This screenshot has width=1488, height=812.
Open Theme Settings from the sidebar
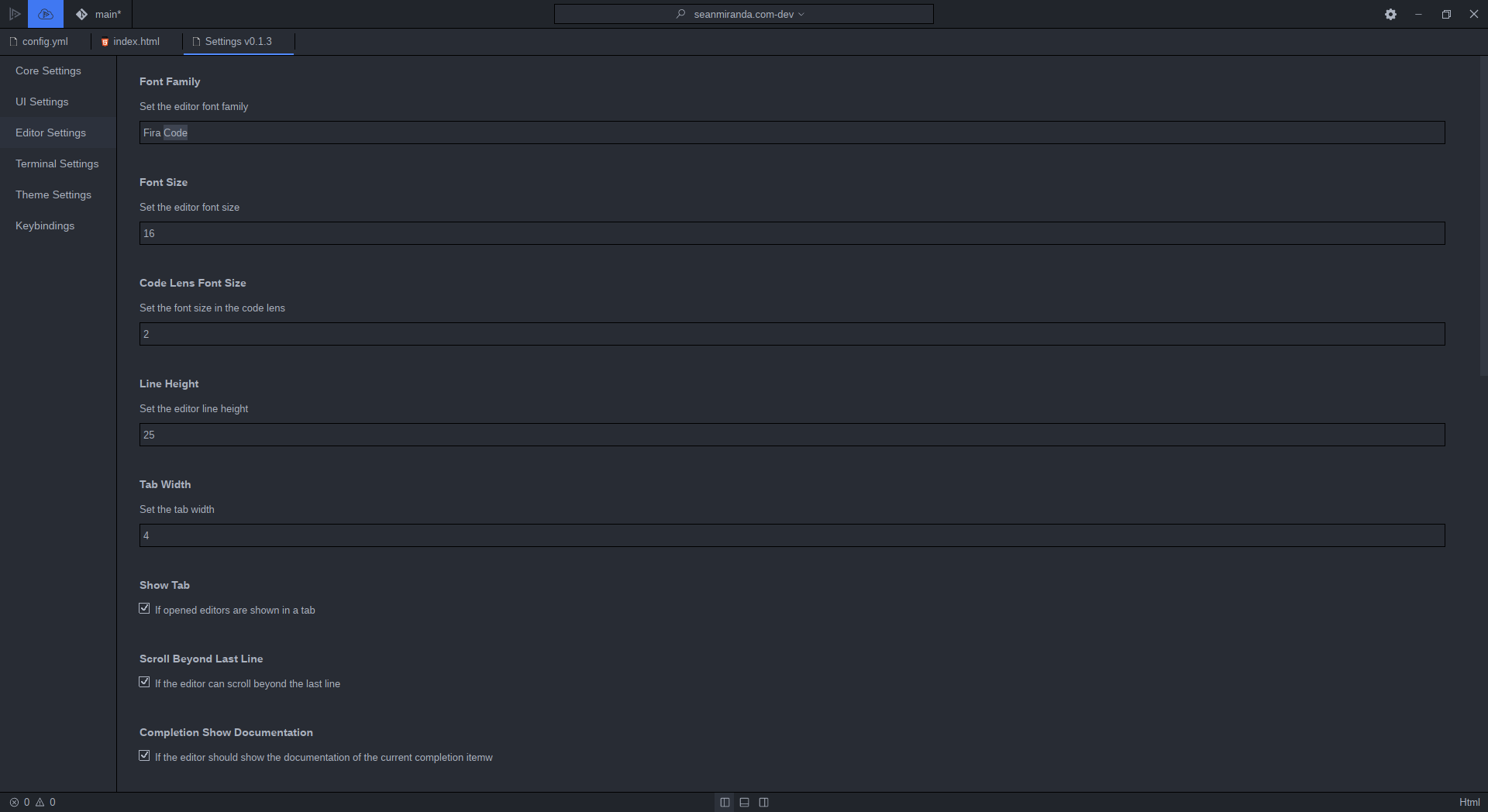(53, 194)
